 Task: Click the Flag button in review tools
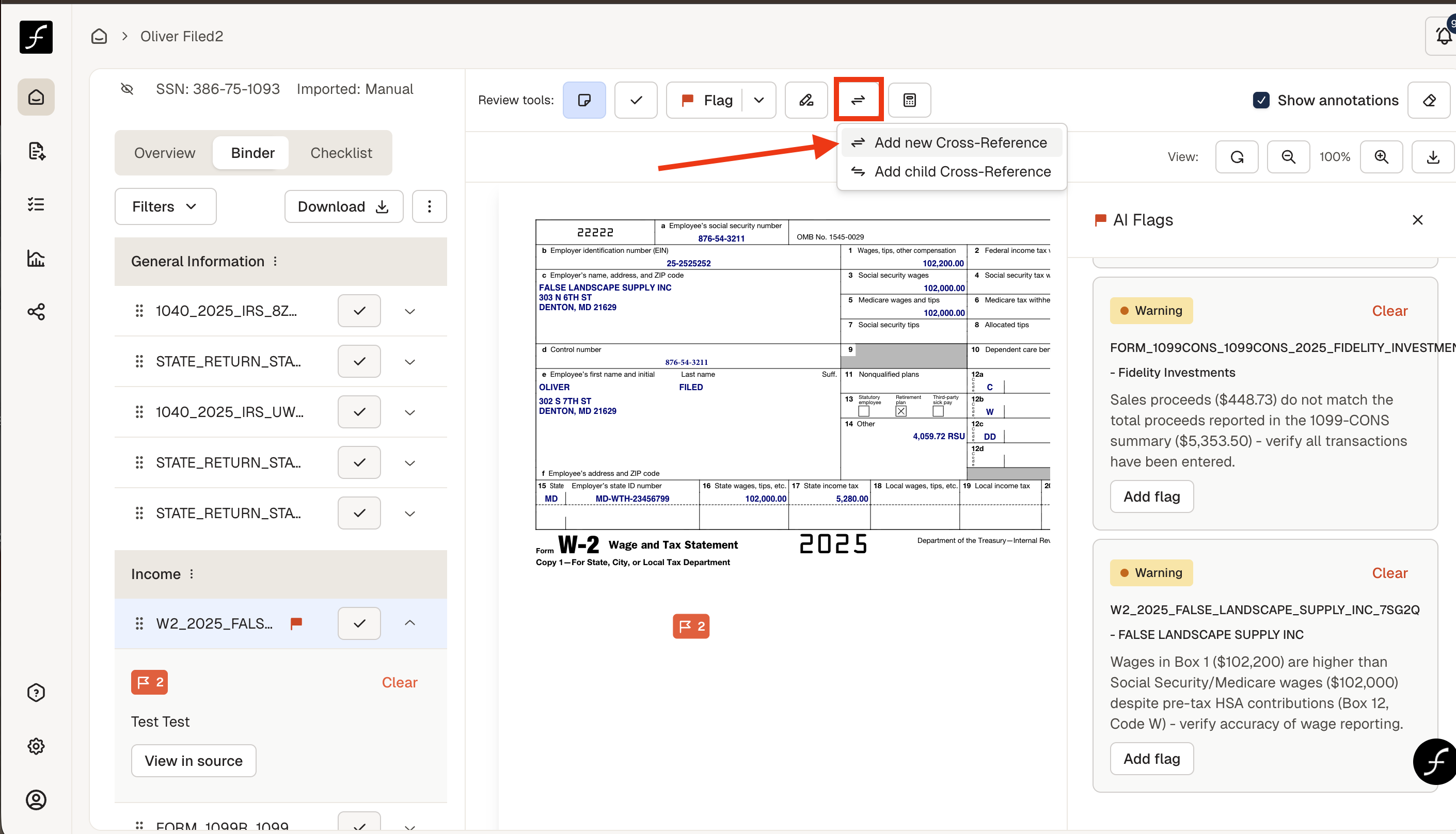pos(705,100)
